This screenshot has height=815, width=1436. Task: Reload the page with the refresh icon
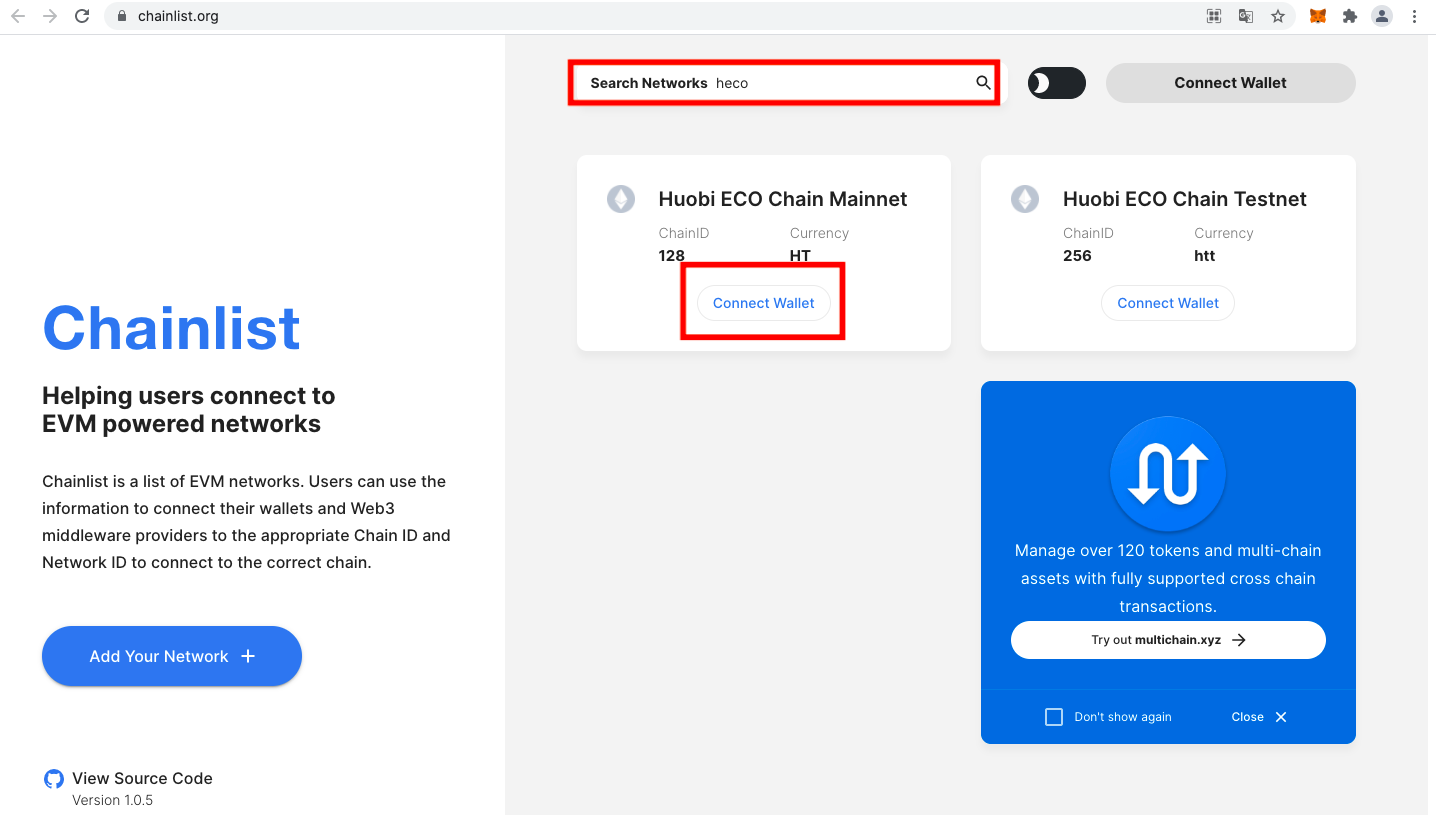(82, 16)
